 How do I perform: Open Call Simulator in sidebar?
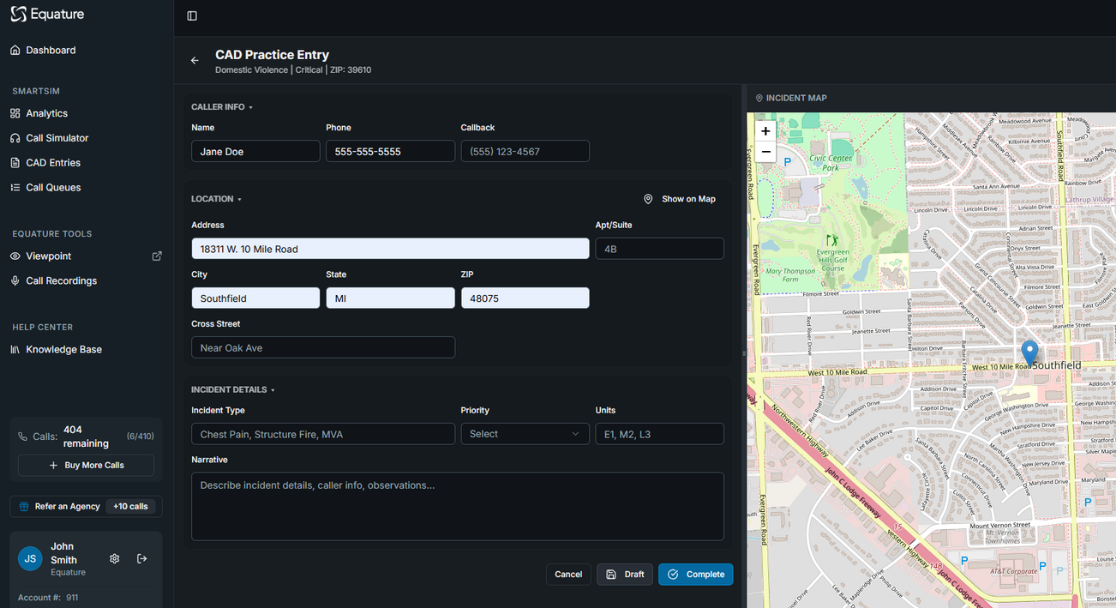click(57, 138)
